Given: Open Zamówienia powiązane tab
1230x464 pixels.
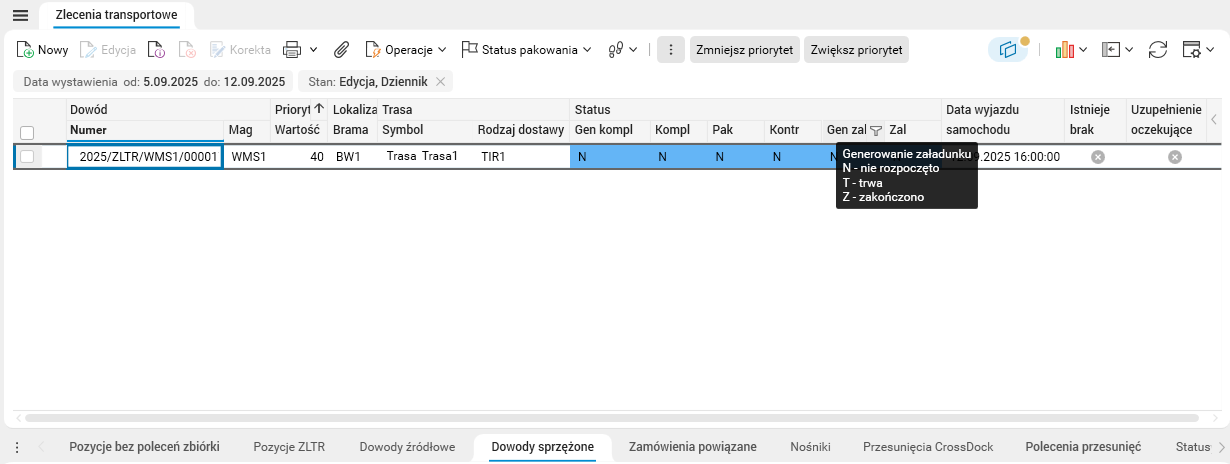Looking at the screenshot, I should [692, 447].
